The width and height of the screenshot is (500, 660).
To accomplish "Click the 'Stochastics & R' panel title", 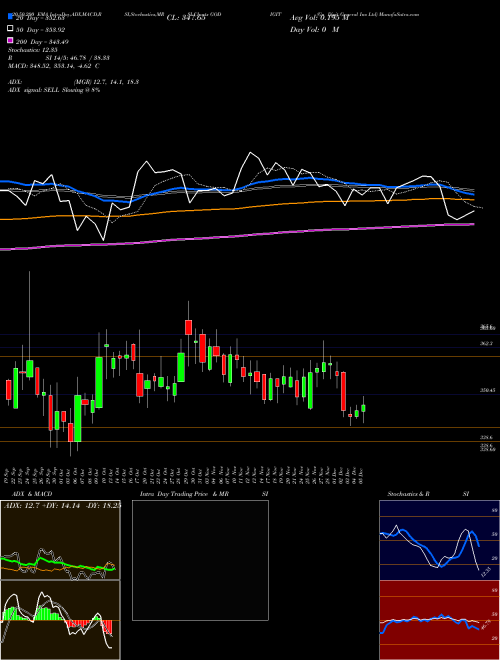I will [x=409, y=494].
